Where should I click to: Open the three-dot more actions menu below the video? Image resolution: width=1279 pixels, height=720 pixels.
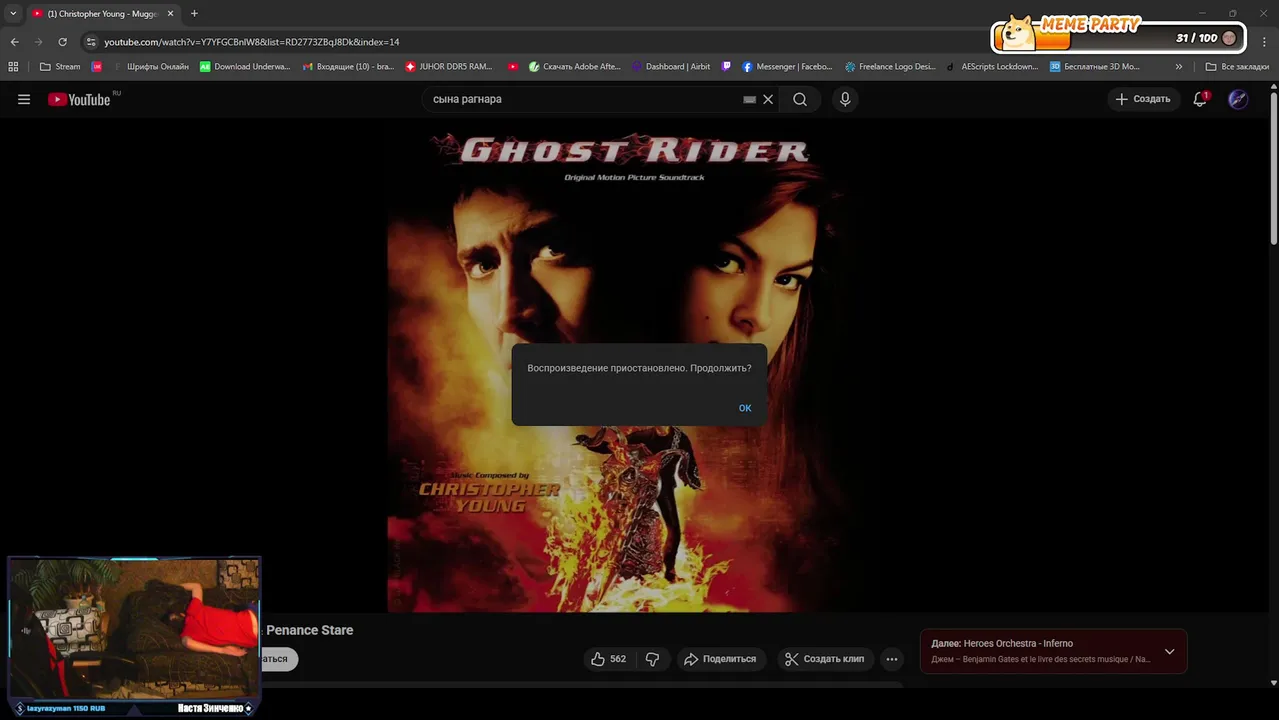pyautogui.click(x=892, y=659)
